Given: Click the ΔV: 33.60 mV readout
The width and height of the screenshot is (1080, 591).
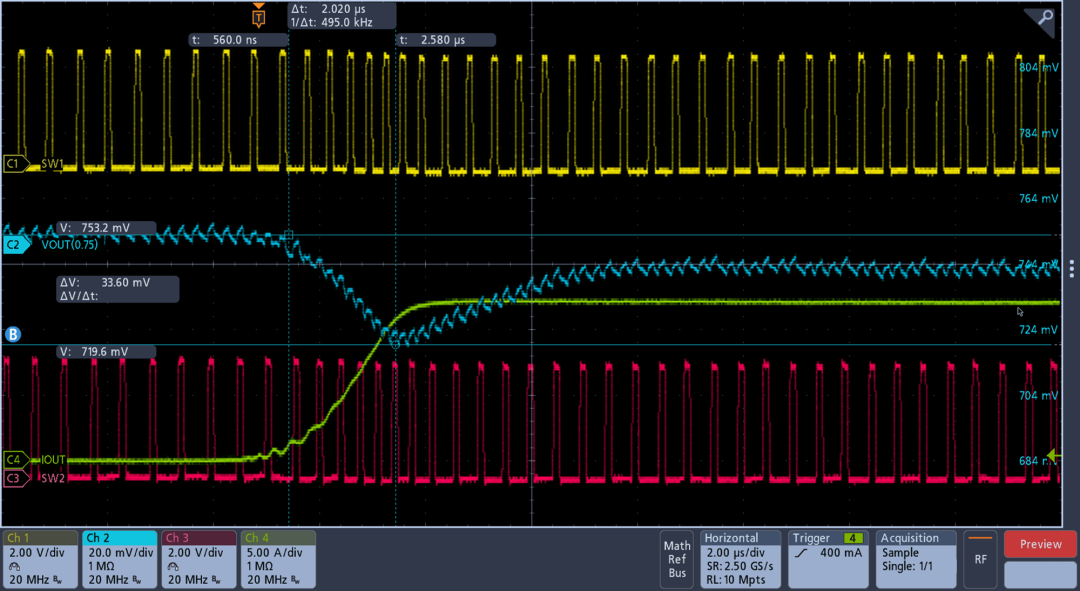Looking at the screenshot, I should pos(118,289).
